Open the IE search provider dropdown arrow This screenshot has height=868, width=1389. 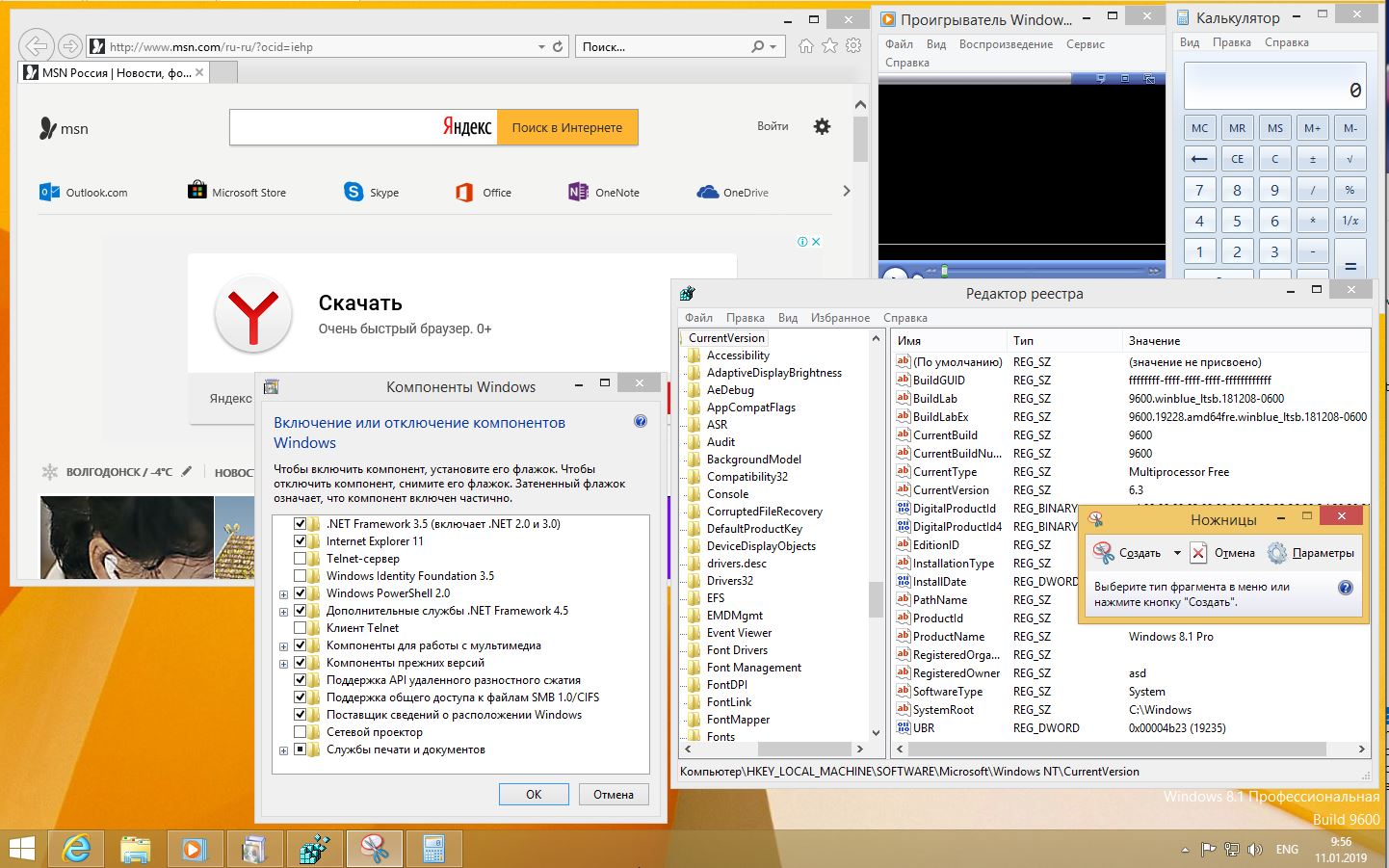773,46
